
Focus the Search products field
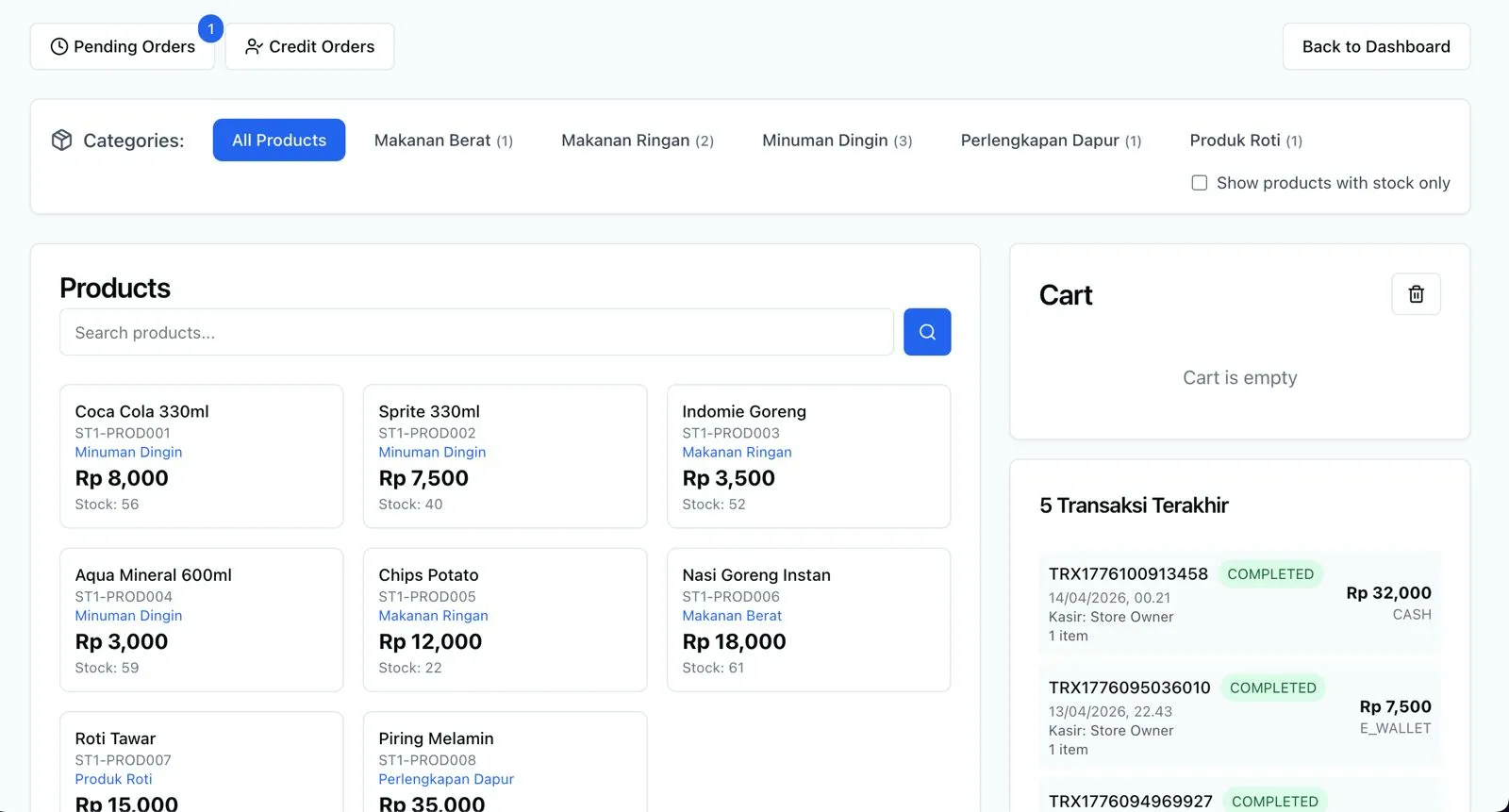click(x=476, y=333)
